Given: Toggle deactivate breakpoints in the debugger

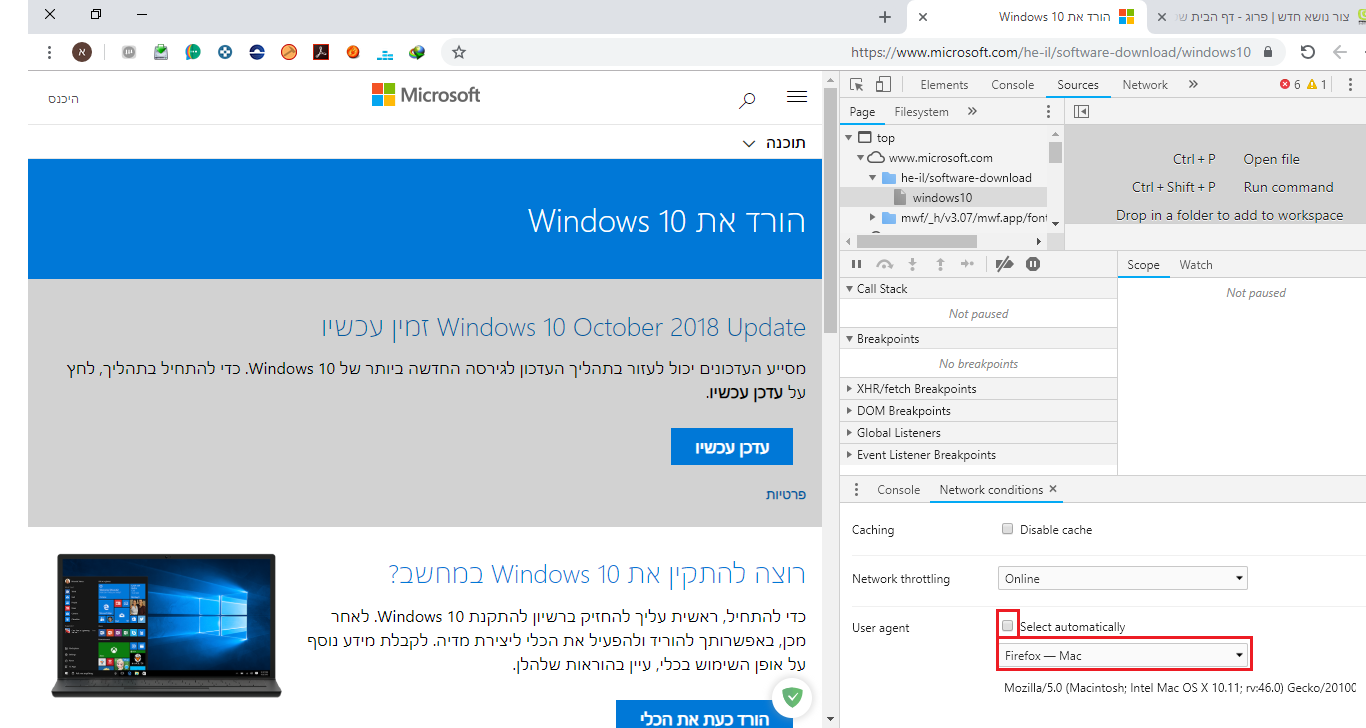Looking at the screenshot, I should pyautogui.click(x=1005, y=264).
